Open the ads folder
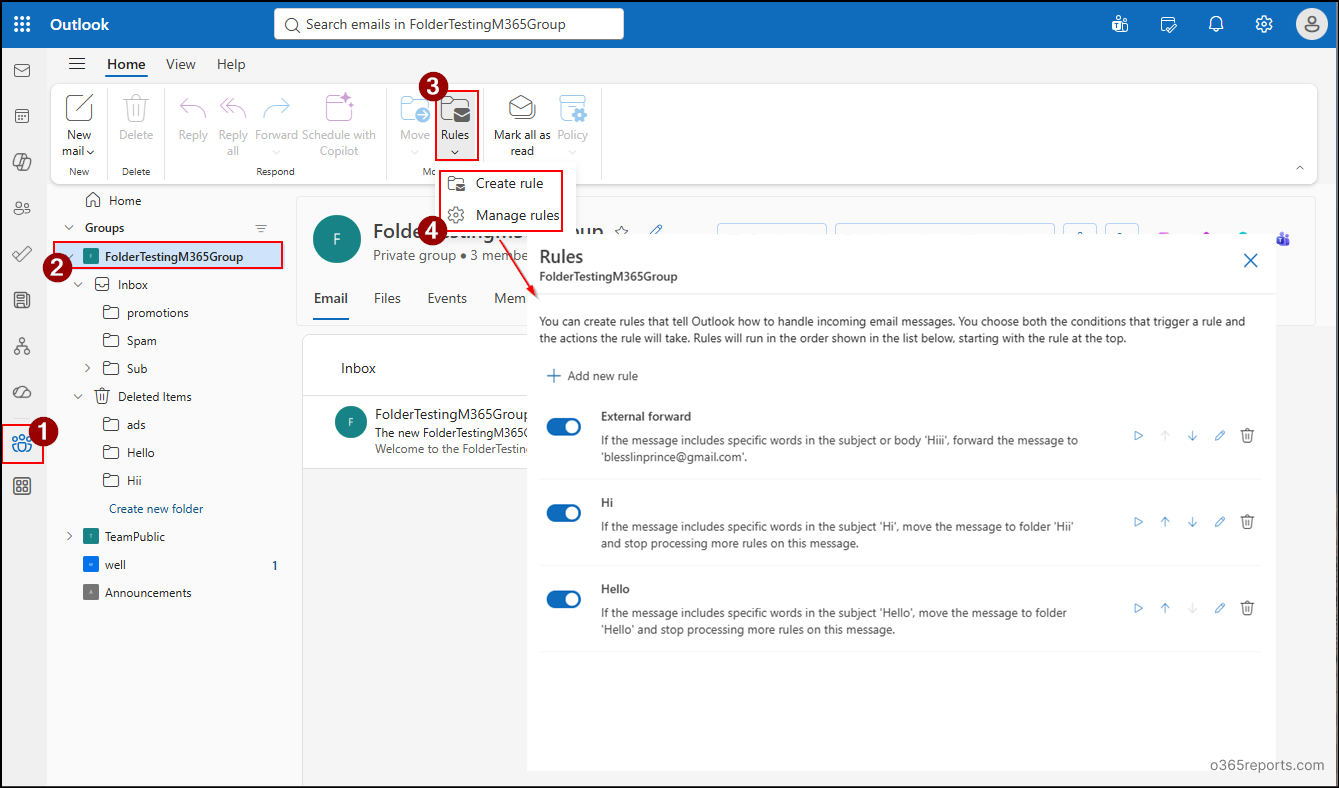 click(x=136, y=425)
